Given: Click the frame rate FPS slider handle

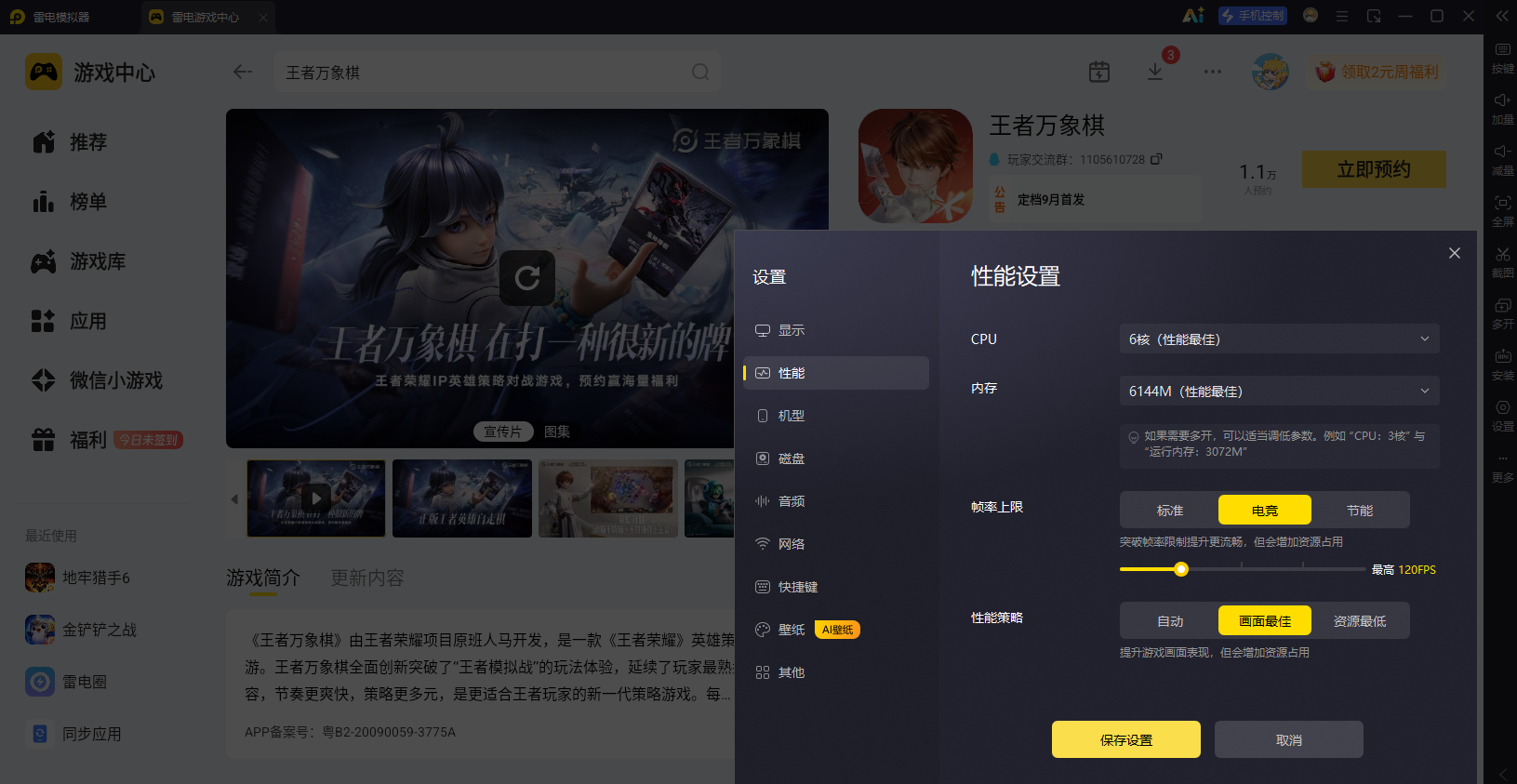Looking at the screenshot, I should (1181, 569).
